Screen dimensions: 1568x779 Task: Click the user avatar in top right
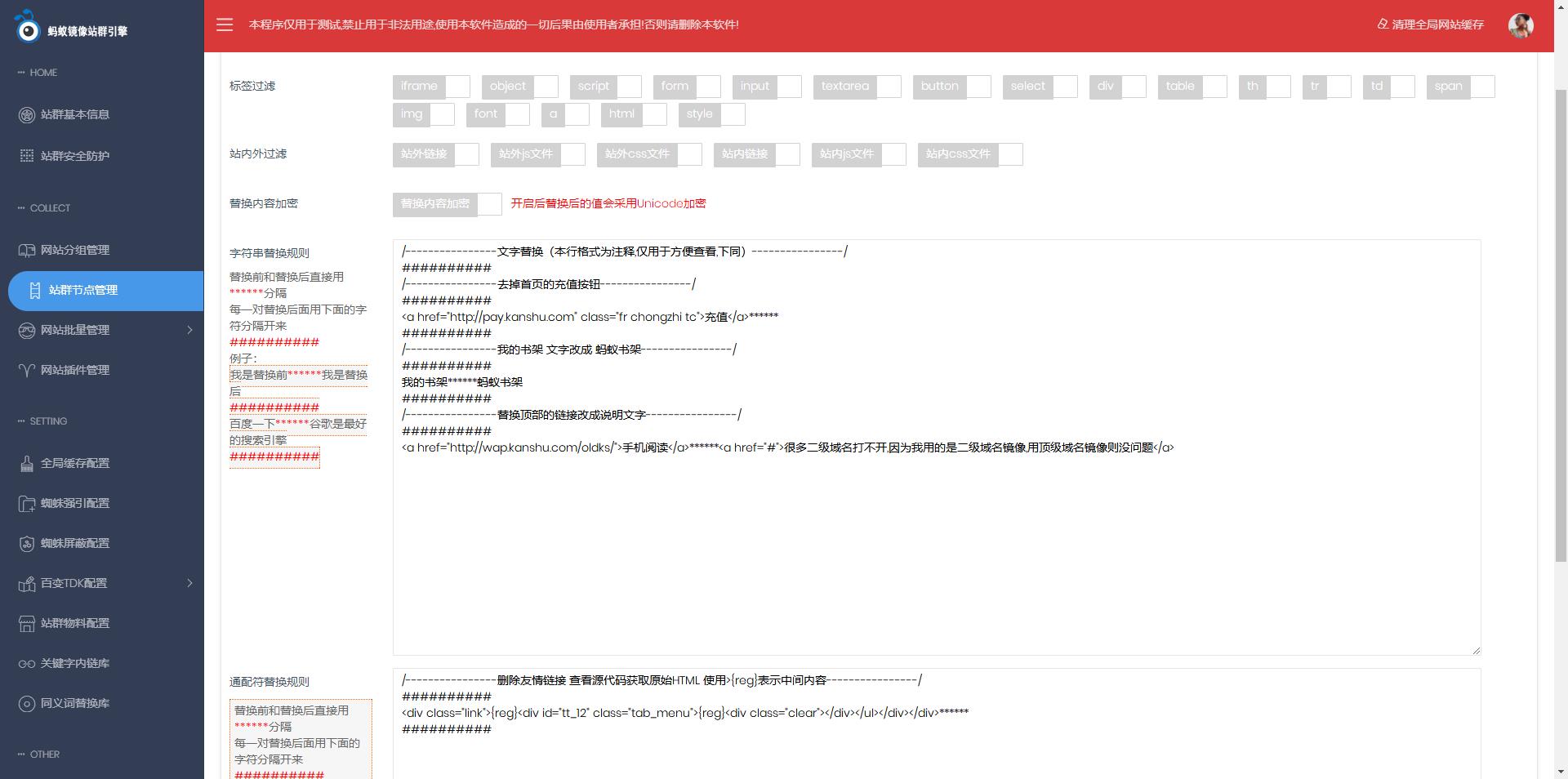(1520, 25)
